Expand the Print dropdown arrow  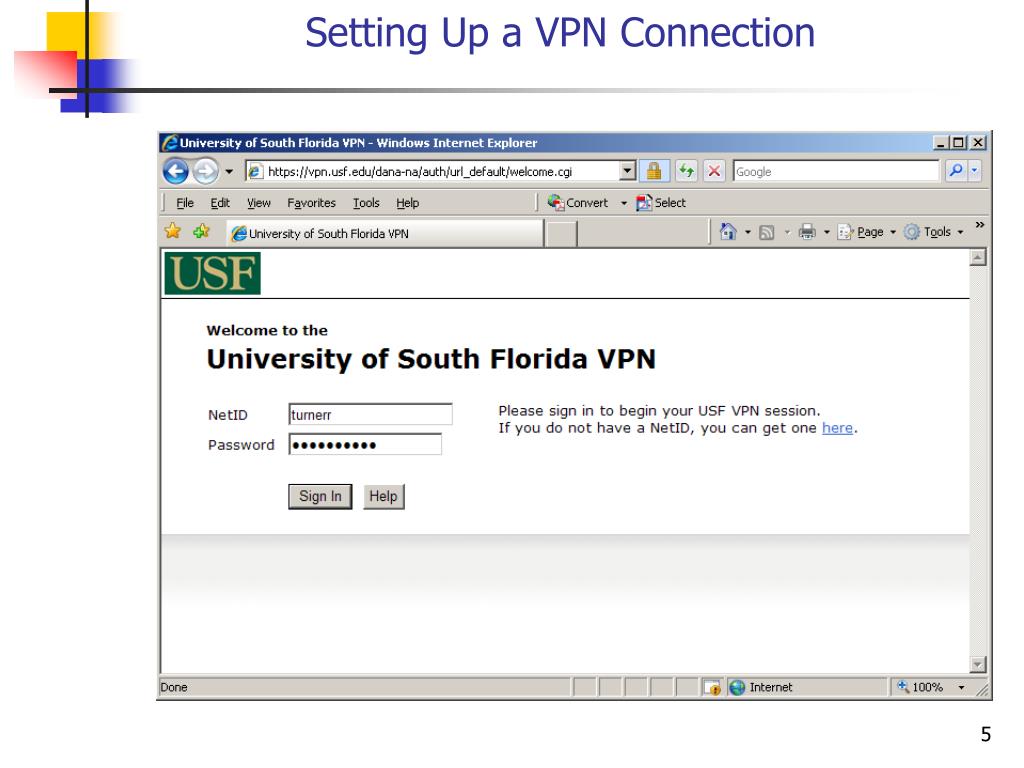click(x=827, y=232)
